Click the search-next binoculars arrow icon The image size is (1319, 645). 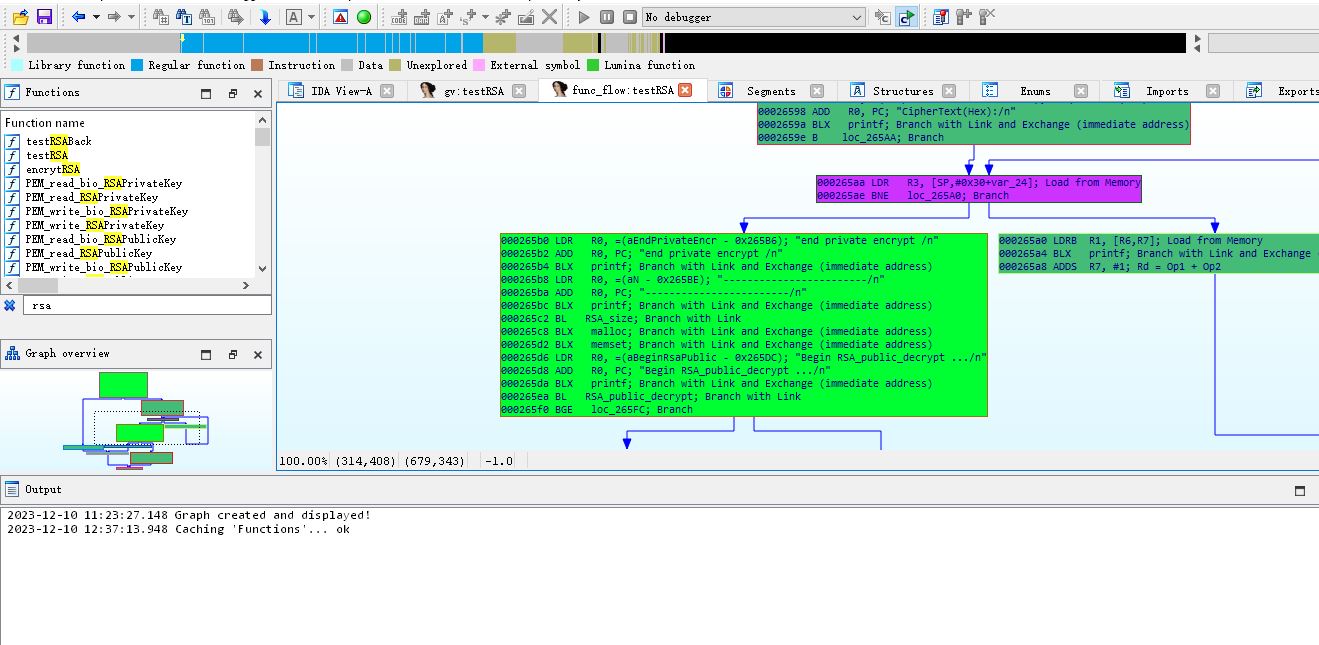pos(236,17)
